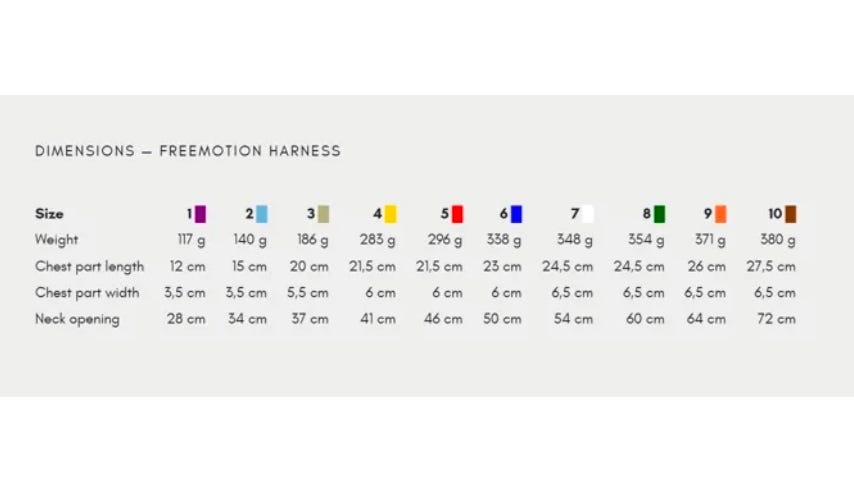Image resolution: width=854 pixels, height=486 pixels.
Task: Click the Chest part width label
Action: (x=87, y=293)
